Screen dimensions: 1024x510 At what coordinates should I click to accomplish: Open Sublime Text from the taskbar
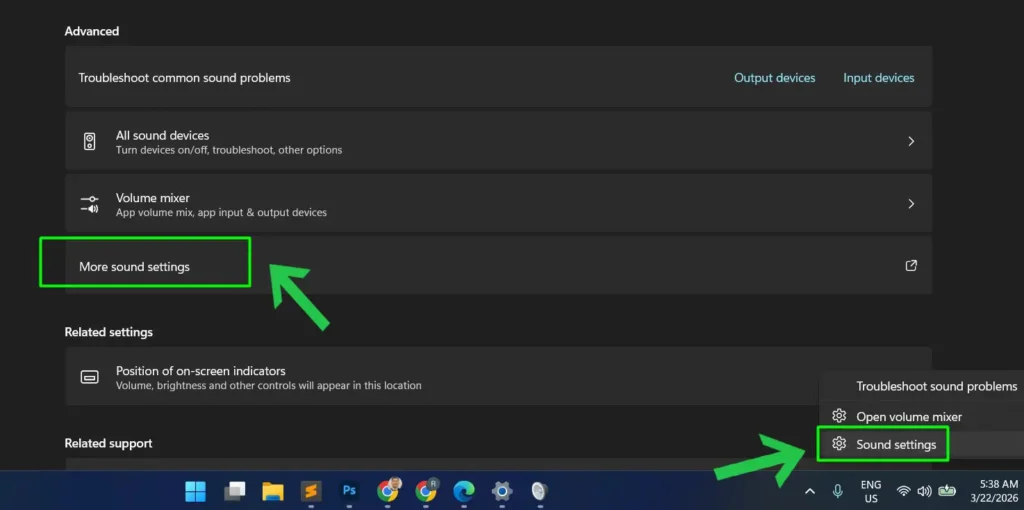click(311, 491)
